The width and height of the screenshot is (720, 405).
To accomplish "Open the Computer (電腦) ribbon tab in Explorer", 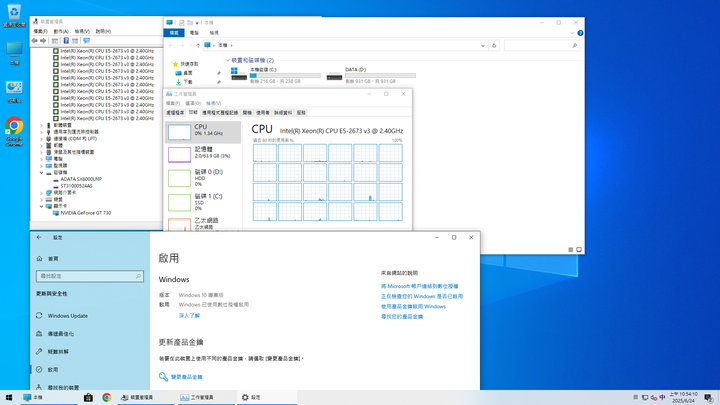I will (194, 33).
